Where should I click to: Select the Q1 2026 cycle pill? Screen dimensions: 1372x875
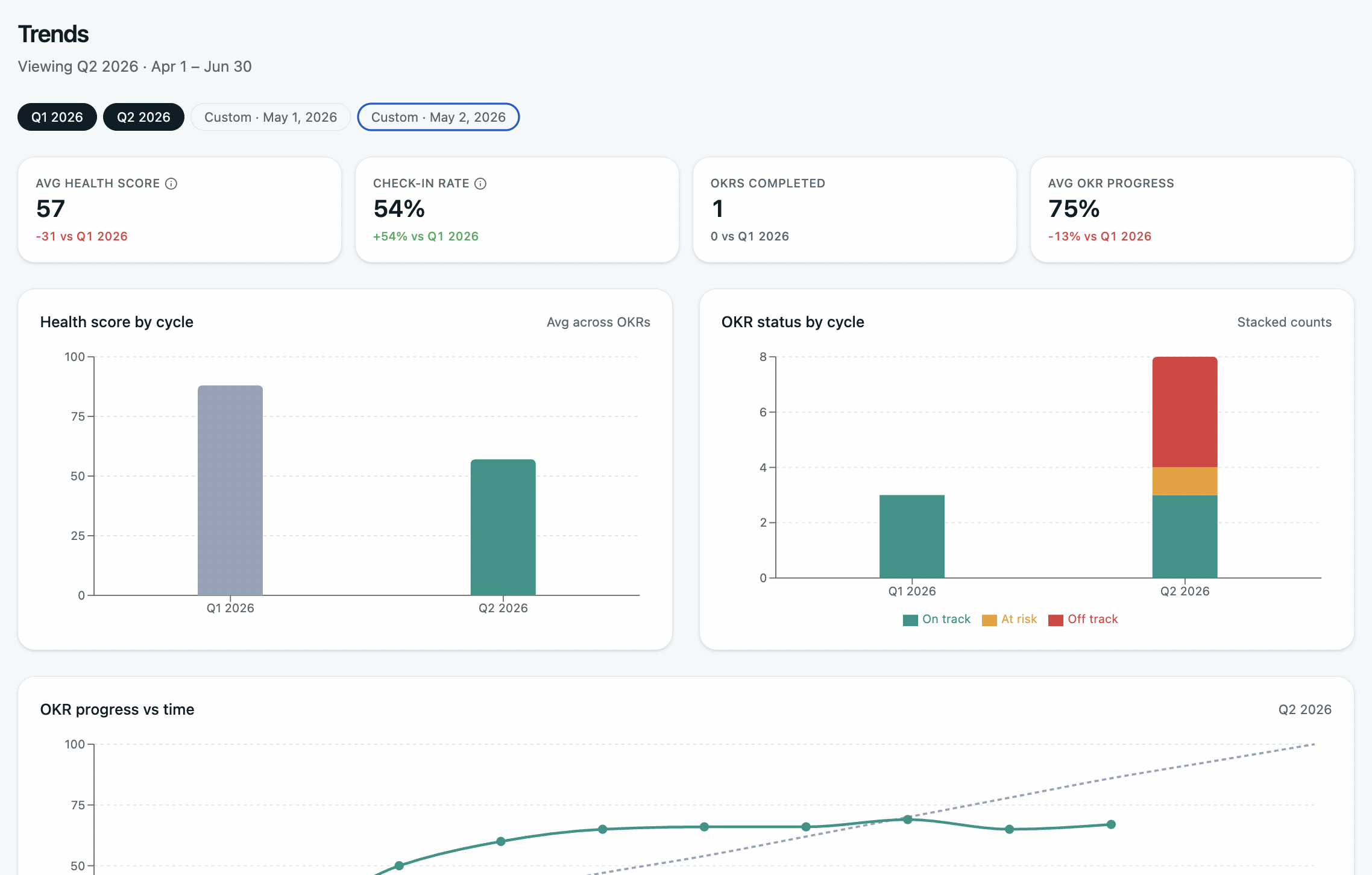click(57, 117)
